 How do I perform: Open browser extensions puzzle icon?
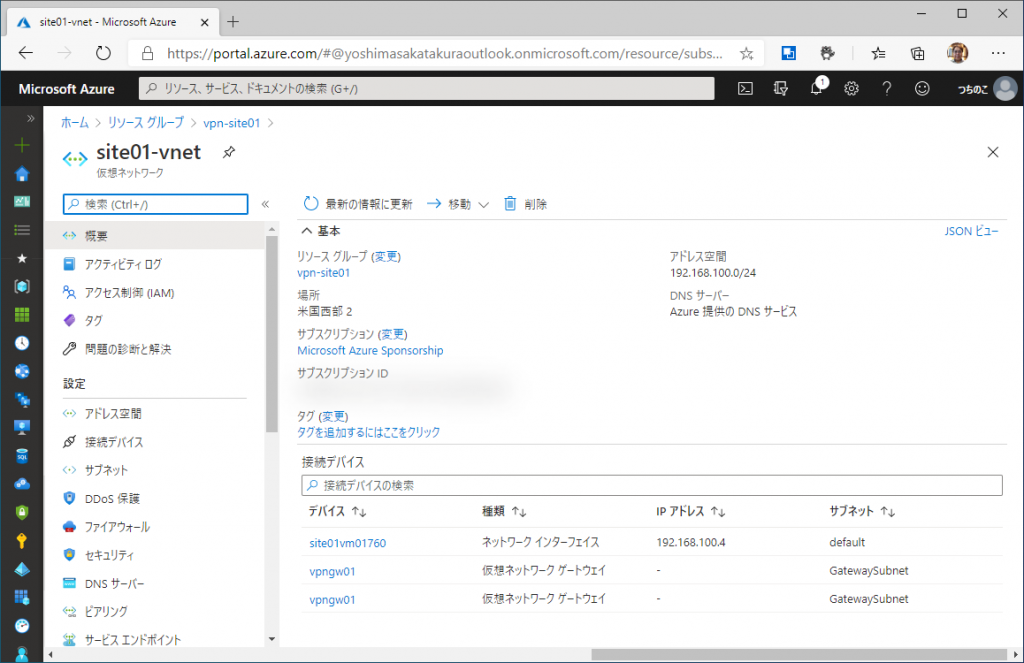click(x=827, y=54)
